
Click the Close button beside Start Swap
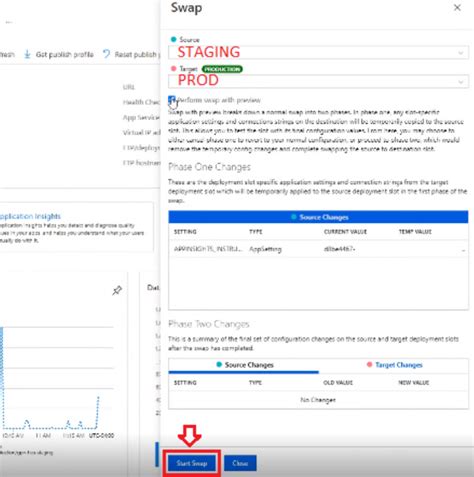(240, 463)
